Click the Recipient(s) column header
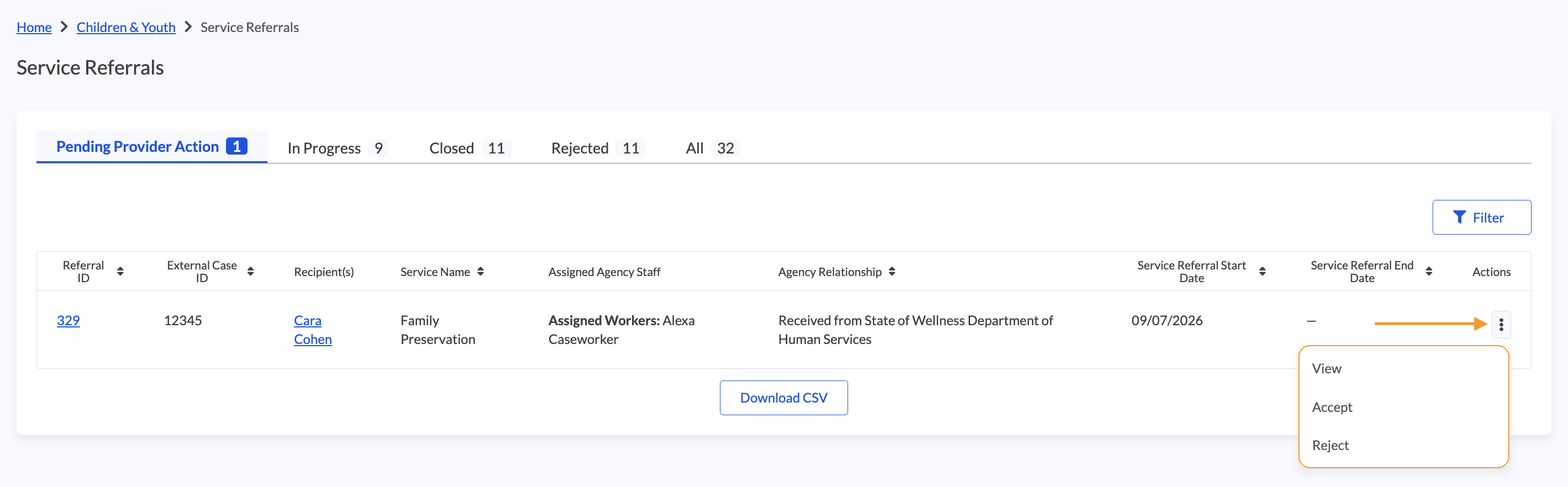 (324, 272)
